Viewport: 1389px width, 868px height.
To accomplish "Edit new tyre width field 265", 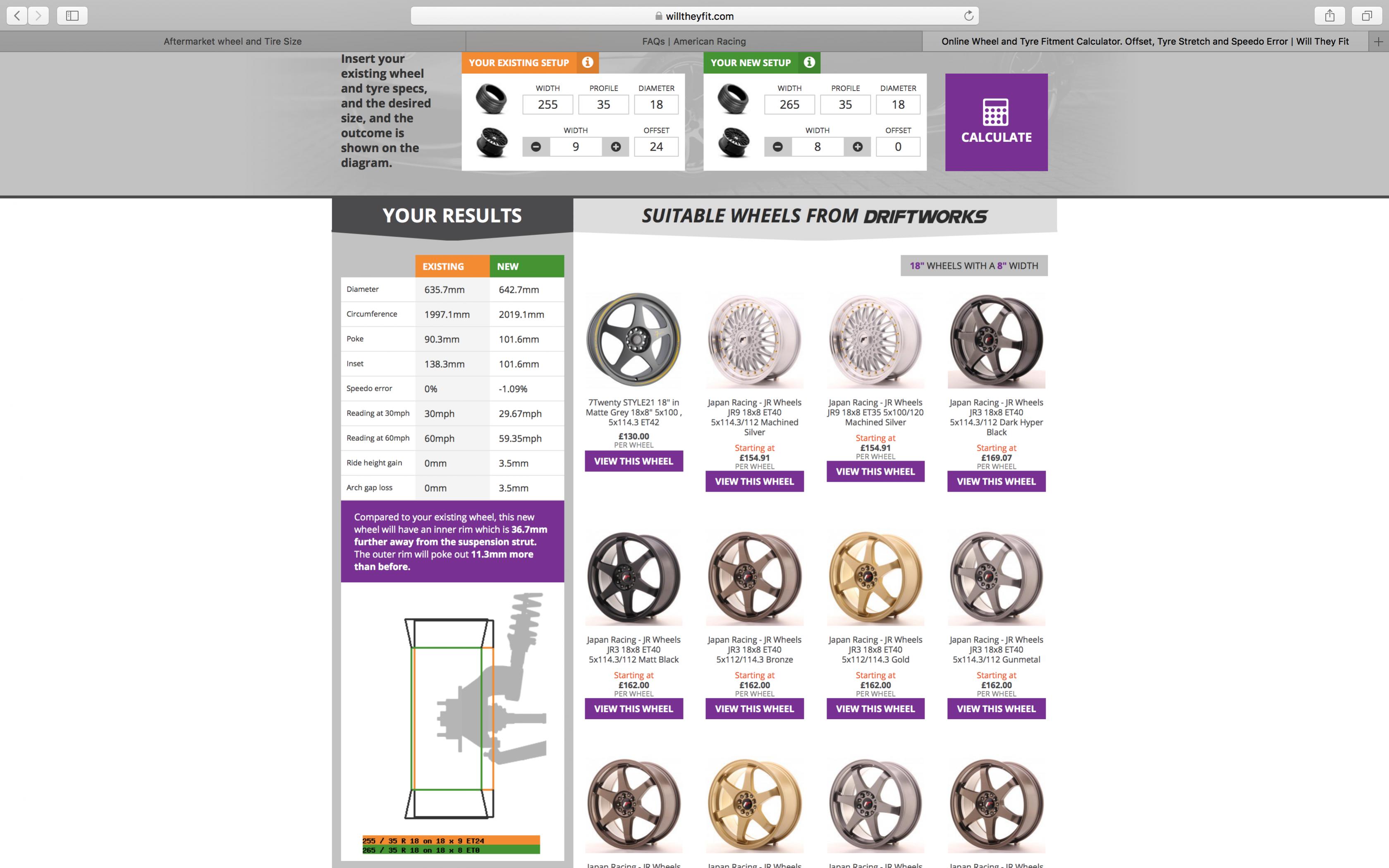I will [x=789, y=105].
